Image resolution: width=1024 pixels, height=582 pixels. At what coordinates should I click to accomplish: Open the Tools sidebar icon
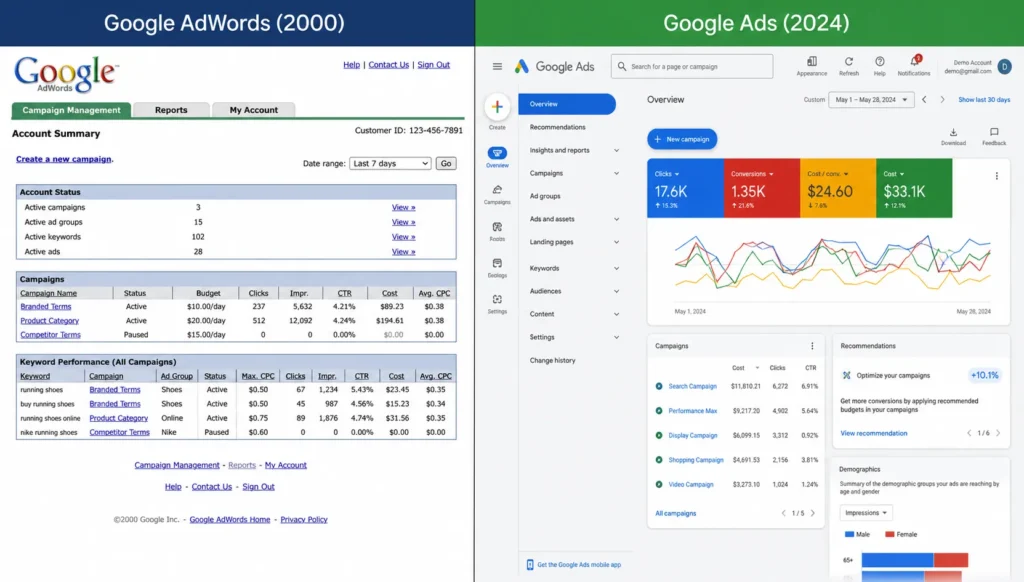point(497,227)
